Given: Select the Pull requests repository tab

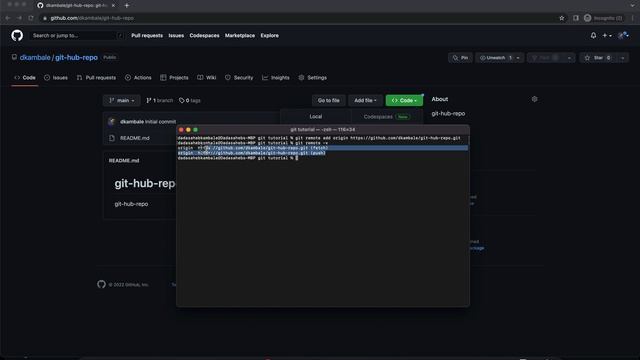Looking at the screenshot, I should pos(96,78).
